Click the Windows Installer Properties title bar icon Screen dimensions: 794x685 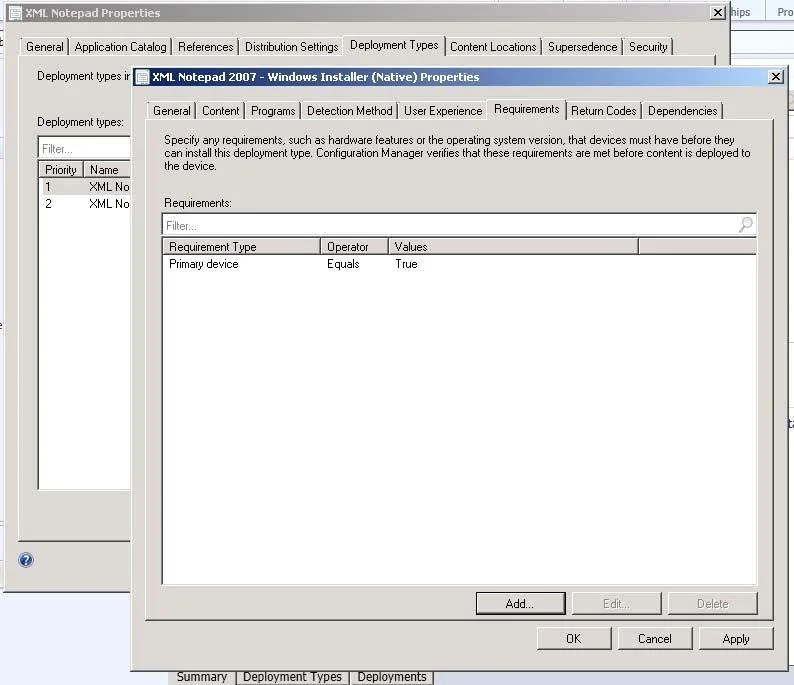(143, 77)
